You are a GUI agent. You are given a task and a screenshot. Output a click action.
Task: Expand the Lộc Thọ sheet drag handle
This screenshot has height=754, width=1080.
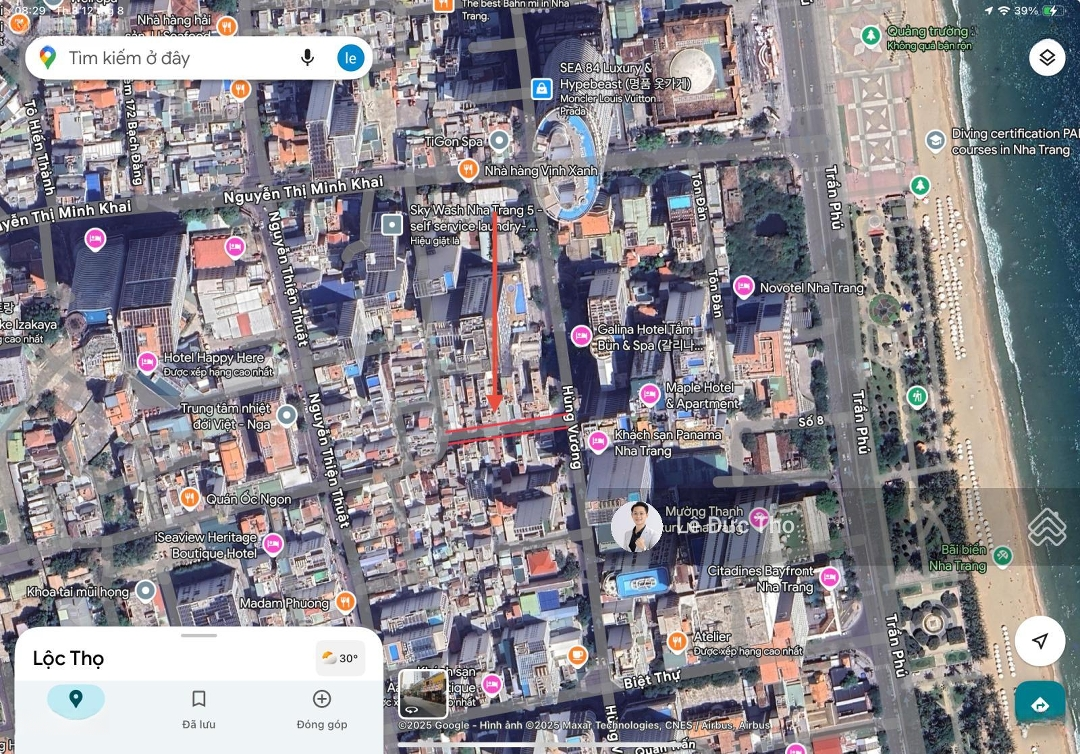coord(199,635)
